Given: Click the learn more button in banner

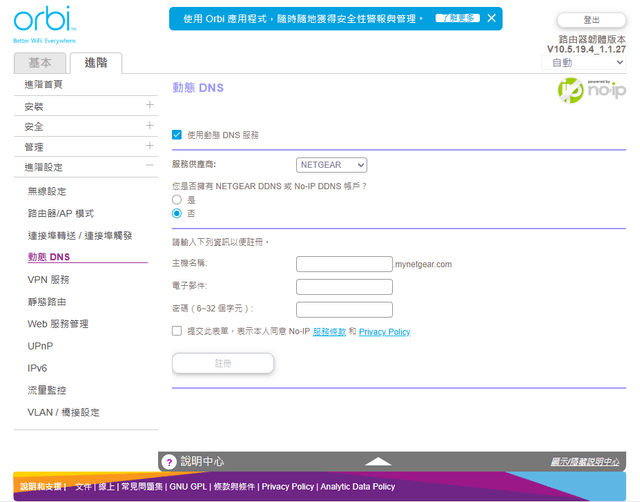Looking at the screenshot, I should point(457,18).
